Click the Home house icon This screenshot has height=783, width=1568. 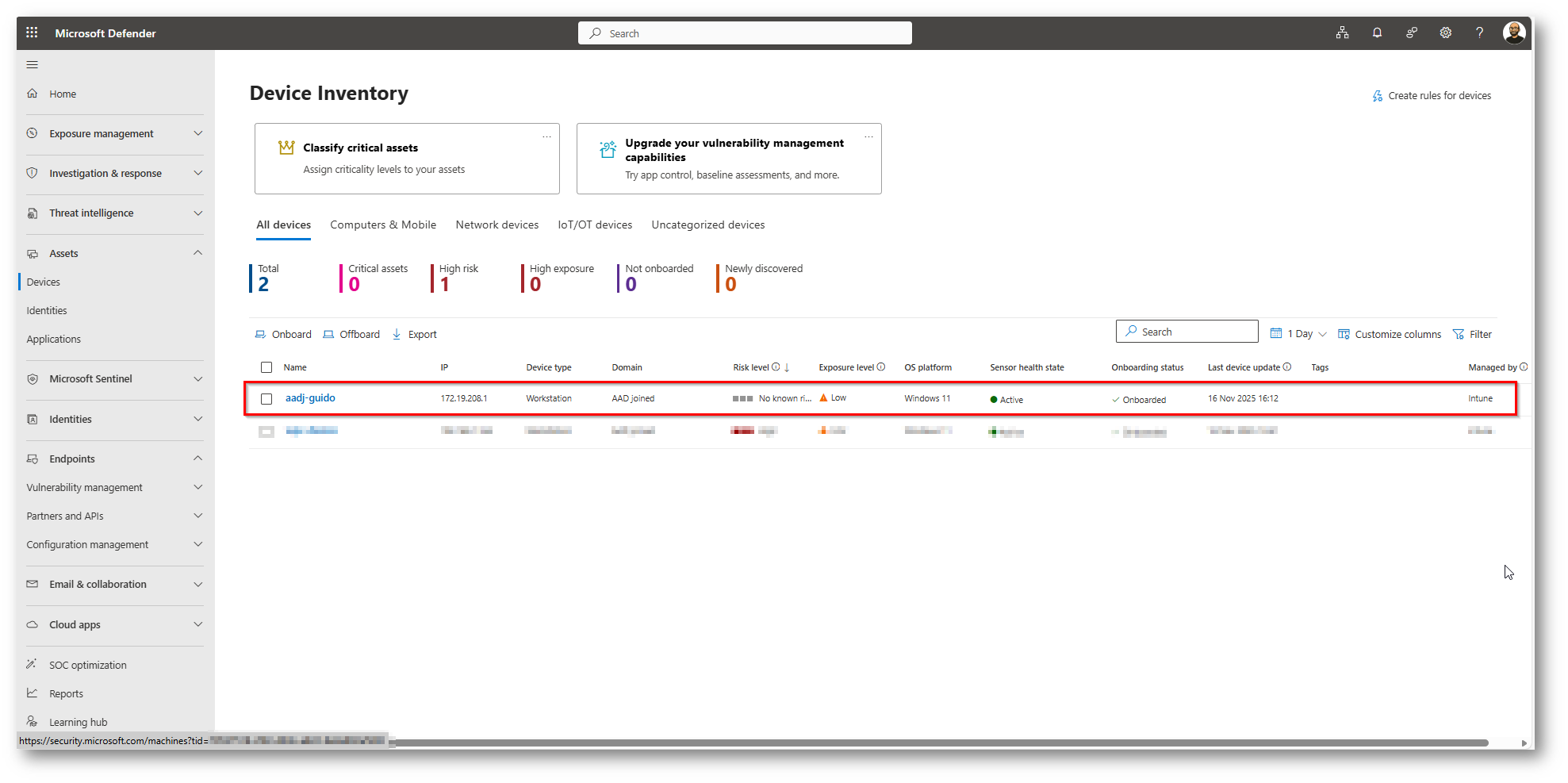click(33, 94)
